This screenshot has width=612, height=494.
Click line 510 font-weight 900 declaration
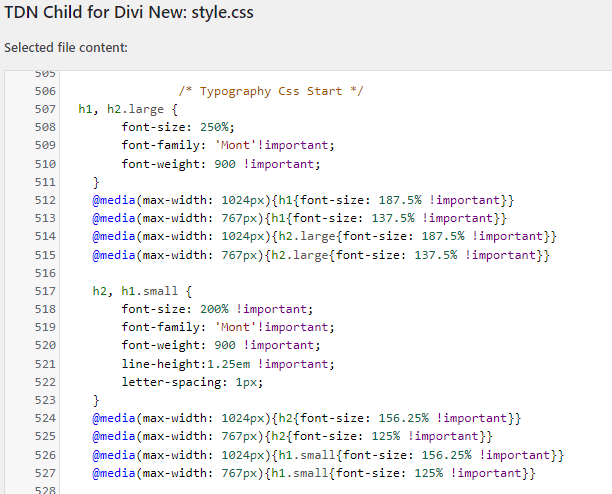click(x=221, y=164)
